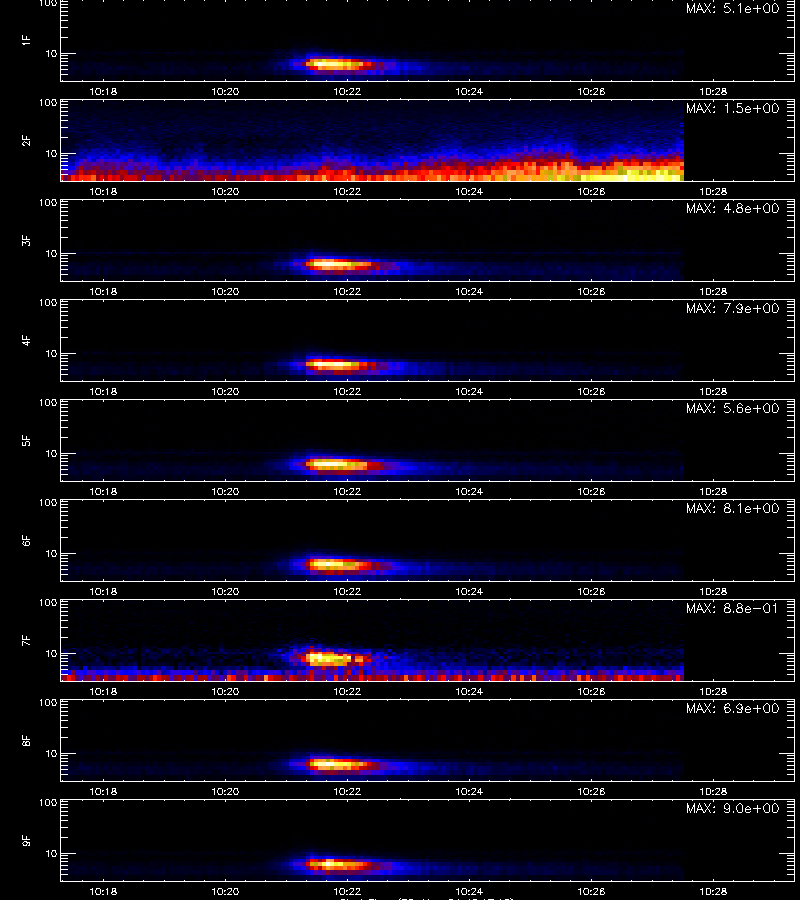Click the 10:28 time label under panel 2F
This screenshot has width=800, height=900.
point(713,192)
